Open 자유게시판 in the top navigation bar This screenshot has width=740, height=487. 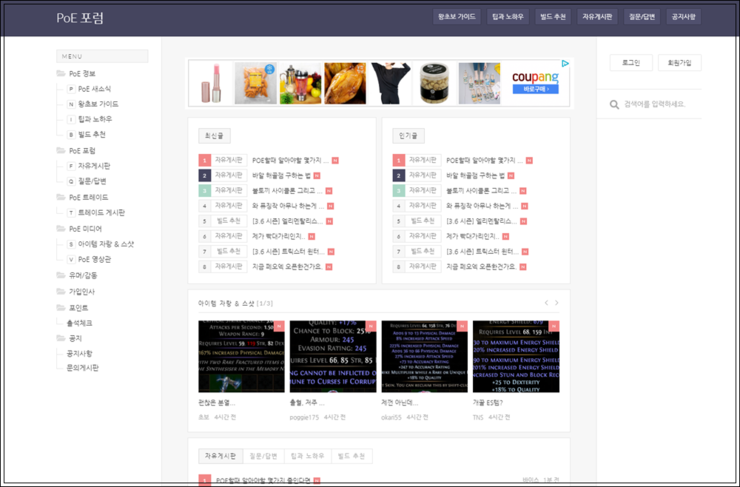pos(597,17)
